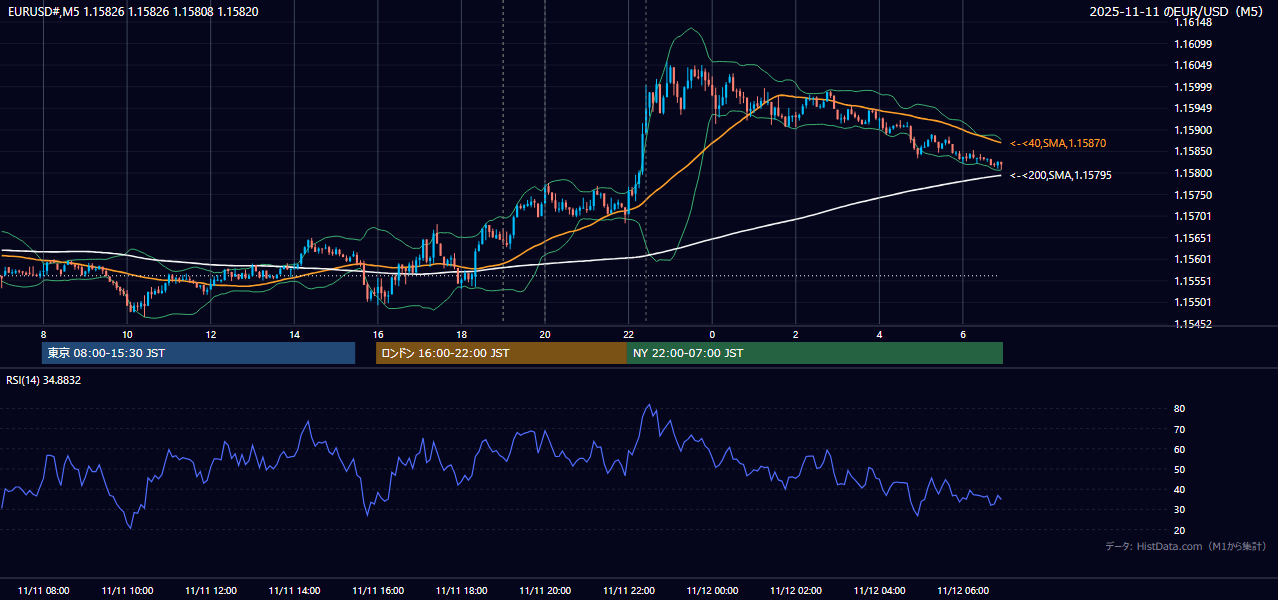Click the 11/12 02:00 time axis label
Screen dimensions: 1278x600
pos(795,591)
